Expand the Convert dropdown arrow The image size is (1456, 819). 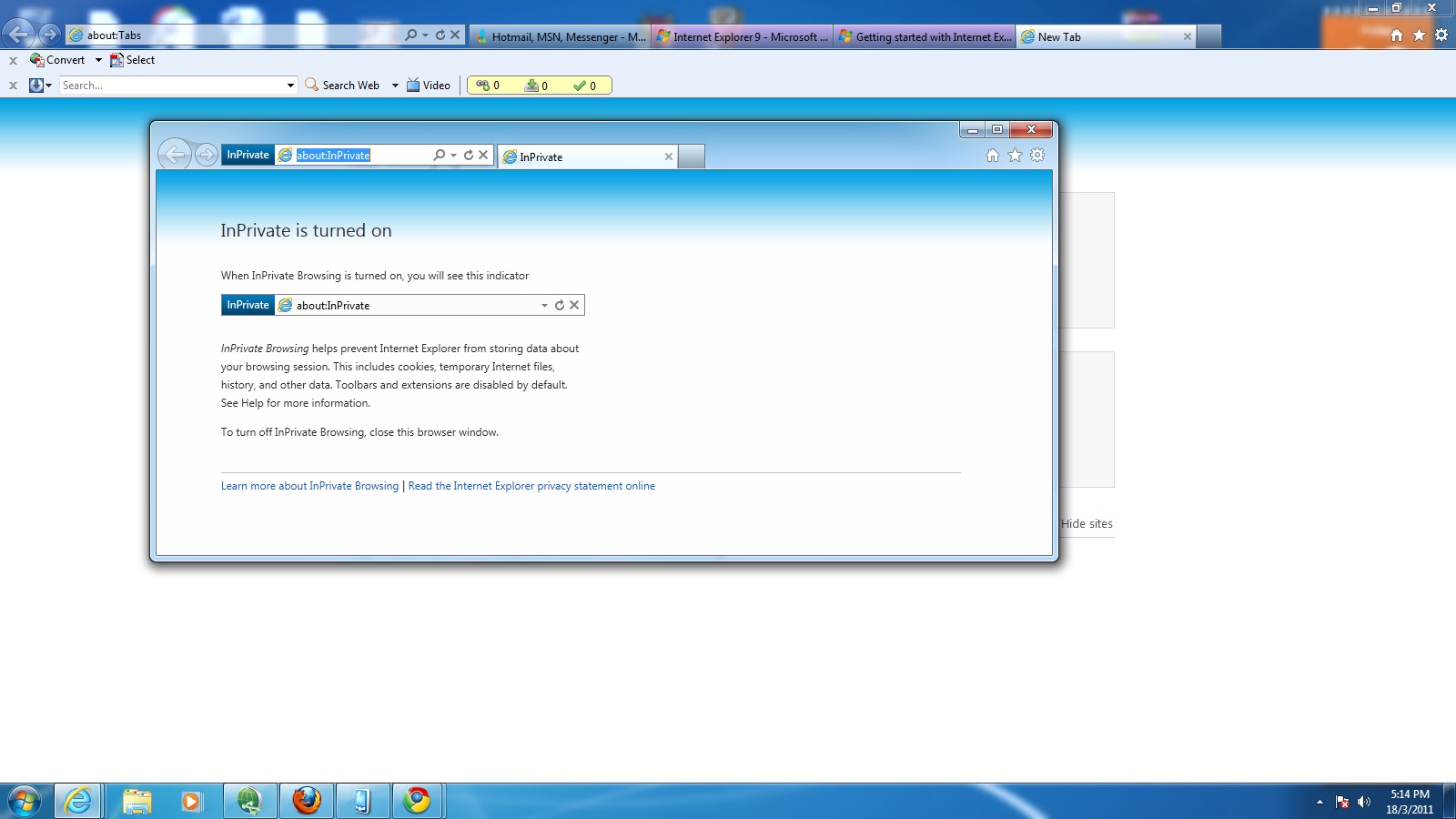pyautogui.click(x=98, y=60)
